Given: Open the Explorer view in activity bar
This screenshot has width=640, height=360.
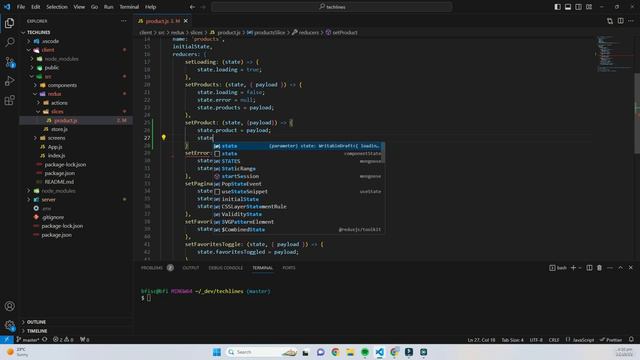Looking at the screenshot, I should [x=9, y=23].
